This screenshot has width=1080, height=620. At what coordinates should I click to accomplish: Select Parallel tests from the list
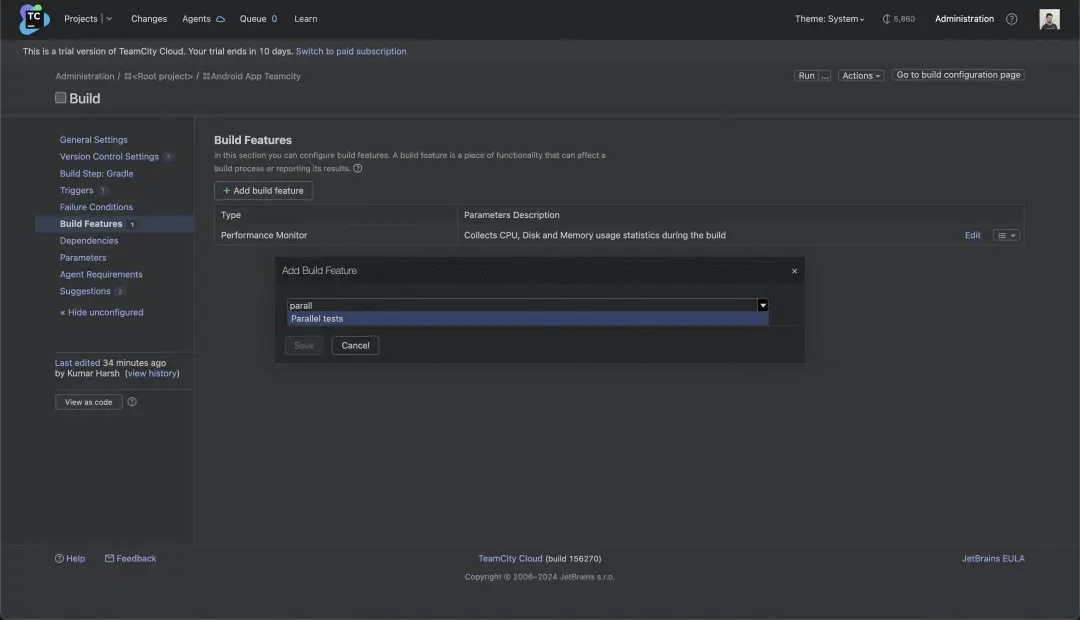[317, 319]
